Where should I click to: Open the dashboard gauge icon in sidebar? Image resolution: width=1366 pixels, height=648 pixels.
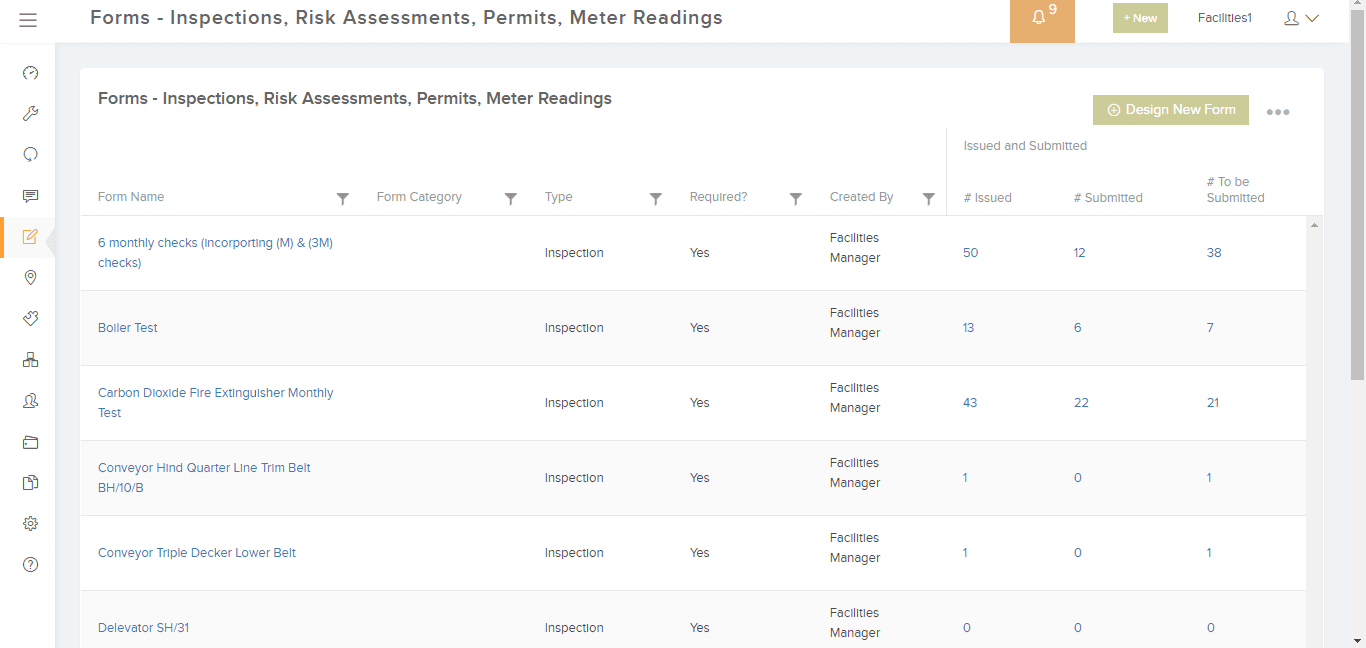(30, 73)
